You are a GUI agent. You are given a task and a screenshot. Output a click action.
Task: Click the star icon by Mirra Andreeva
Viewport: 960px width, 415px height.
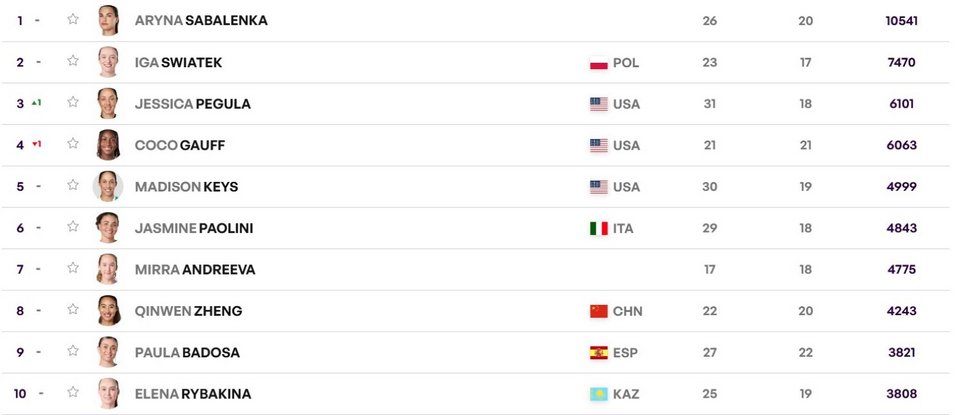(x=73, y=269)
